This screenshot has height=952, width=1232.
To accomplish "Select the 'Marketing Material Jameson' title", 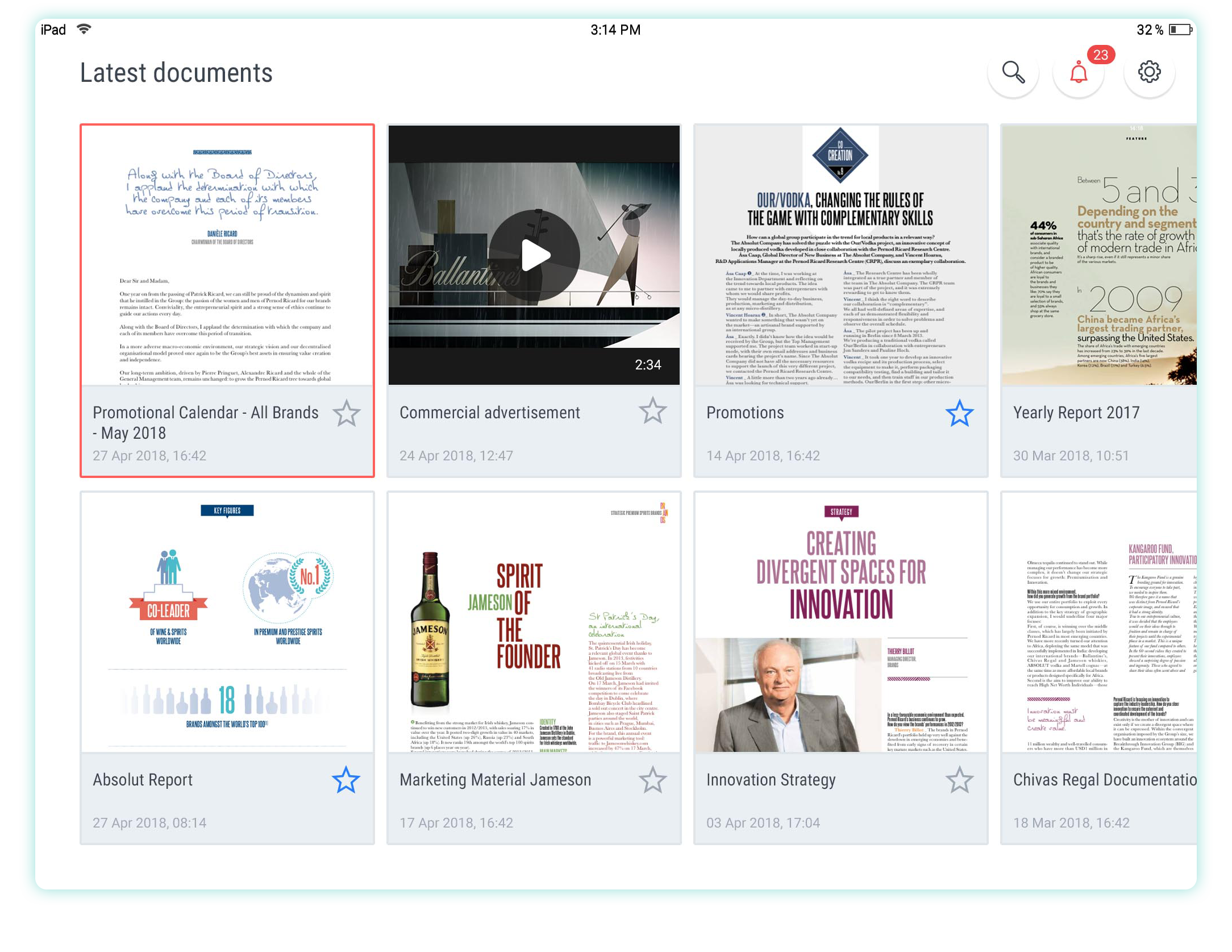I will click(x=496, y=780).
